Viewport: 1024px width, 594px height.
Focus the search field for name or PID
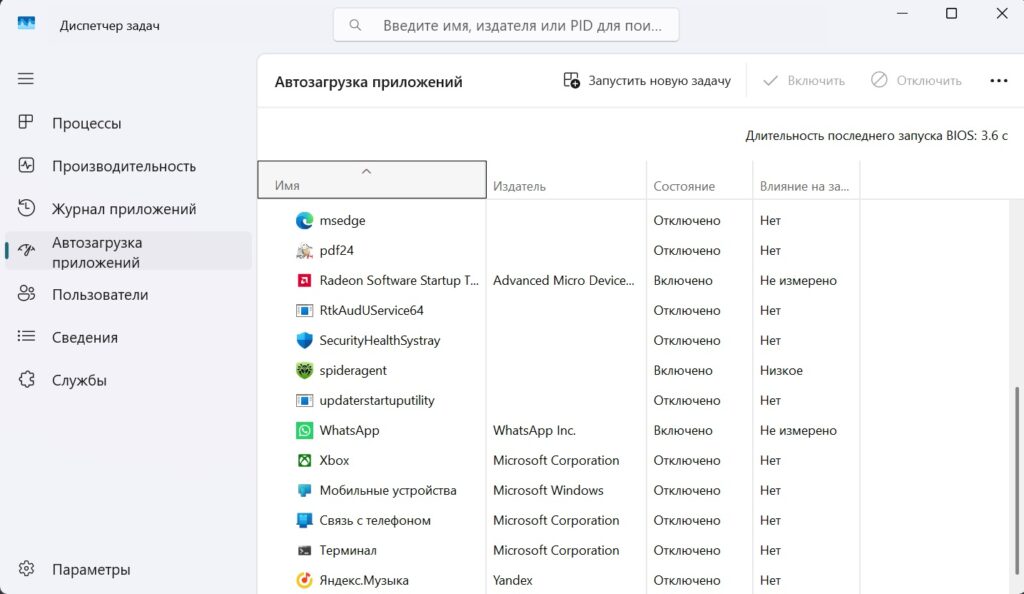pos(505,25)
